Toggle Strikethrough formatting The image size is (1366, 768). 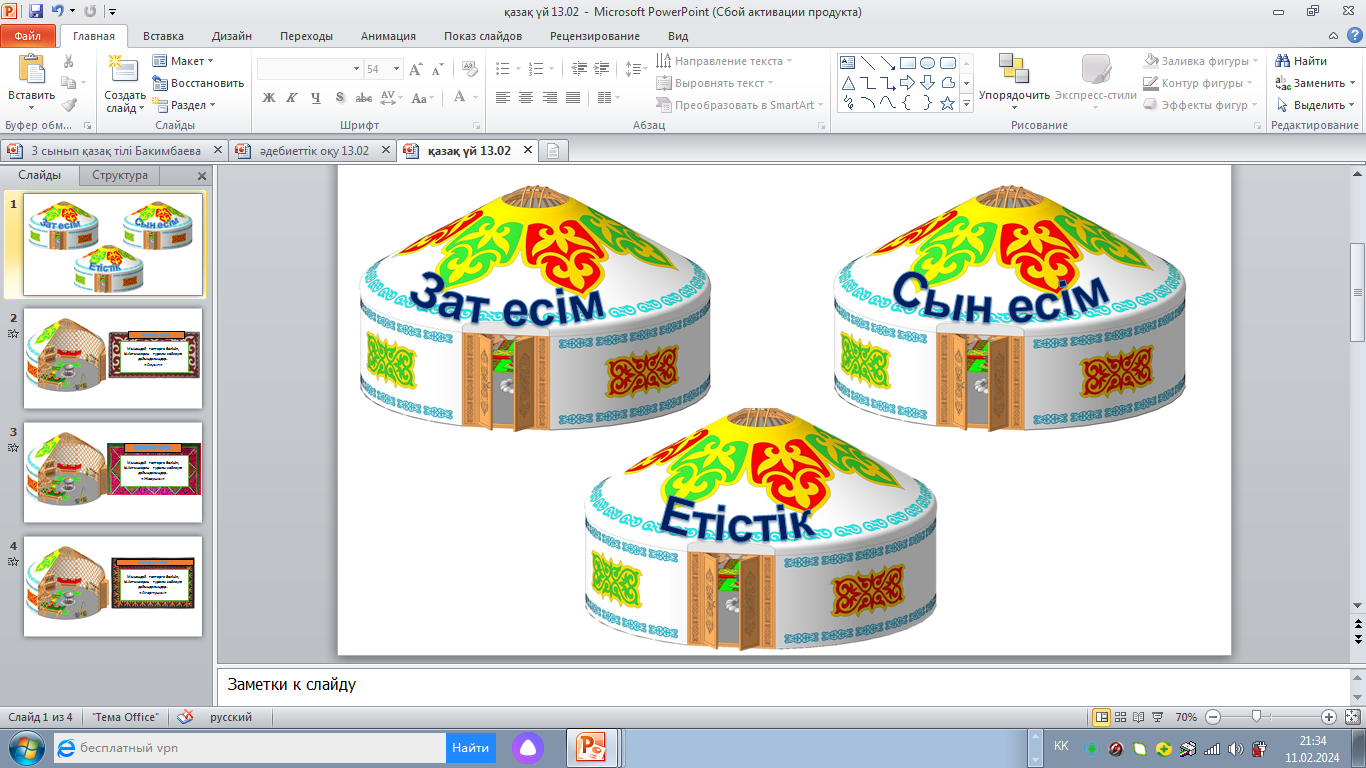(x=364, y=97)
